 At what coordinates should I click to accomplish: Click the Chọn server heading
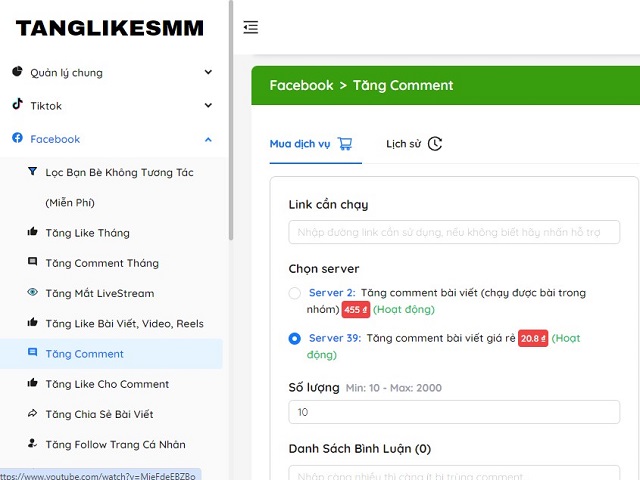(324, 269)
